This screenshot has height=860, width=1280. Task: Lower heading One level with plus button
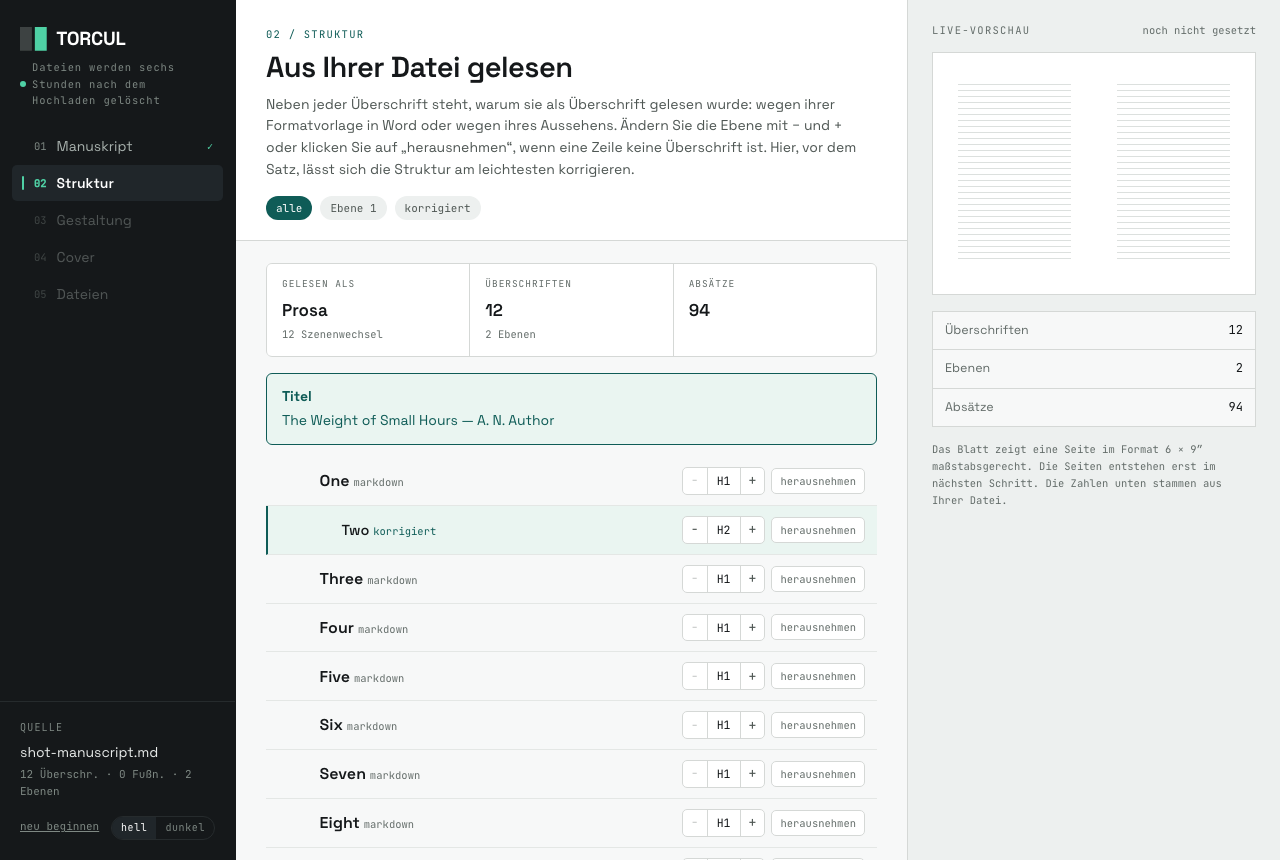tap(752, 481)
